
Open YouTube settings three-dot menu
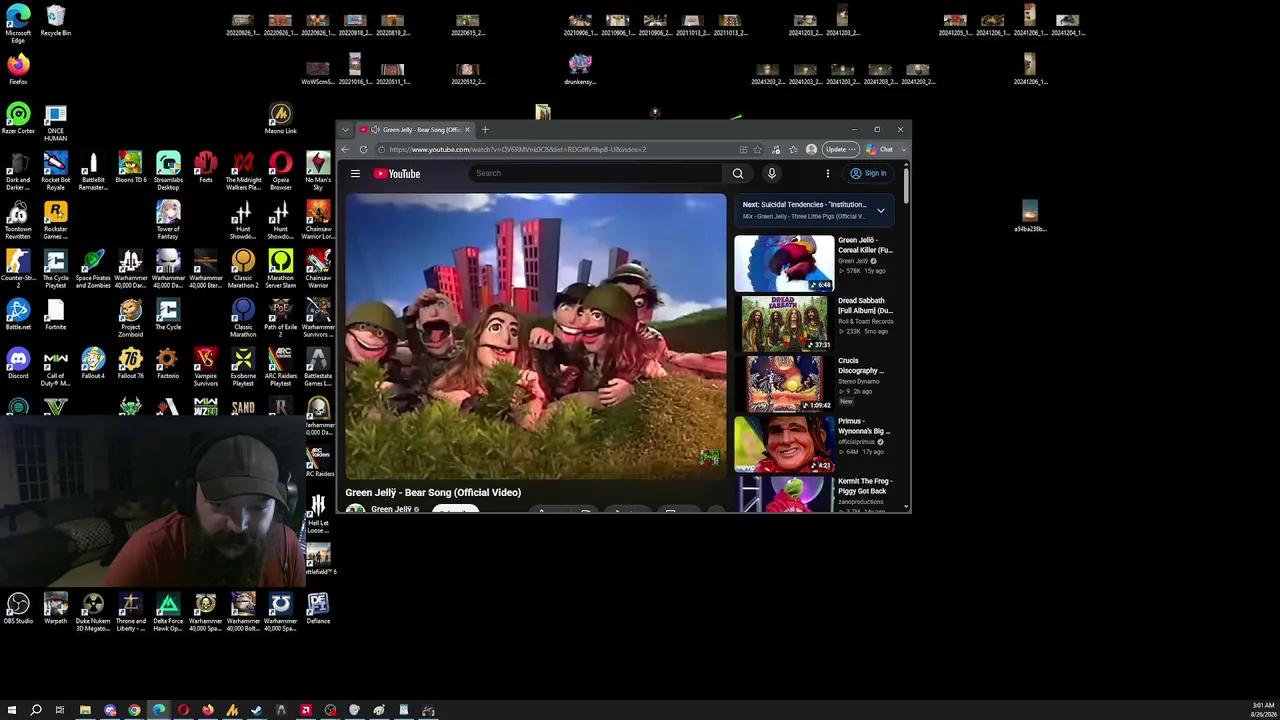828,174
